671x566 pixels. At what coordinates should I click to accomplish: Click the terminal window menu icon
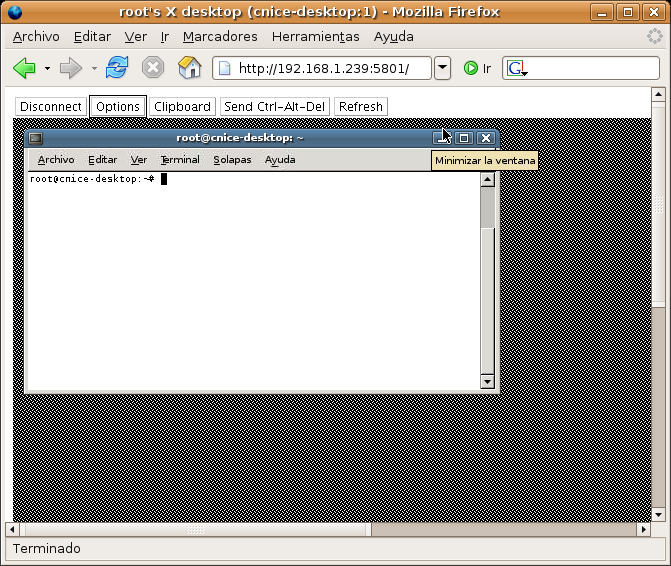click(x=36, y=138)
